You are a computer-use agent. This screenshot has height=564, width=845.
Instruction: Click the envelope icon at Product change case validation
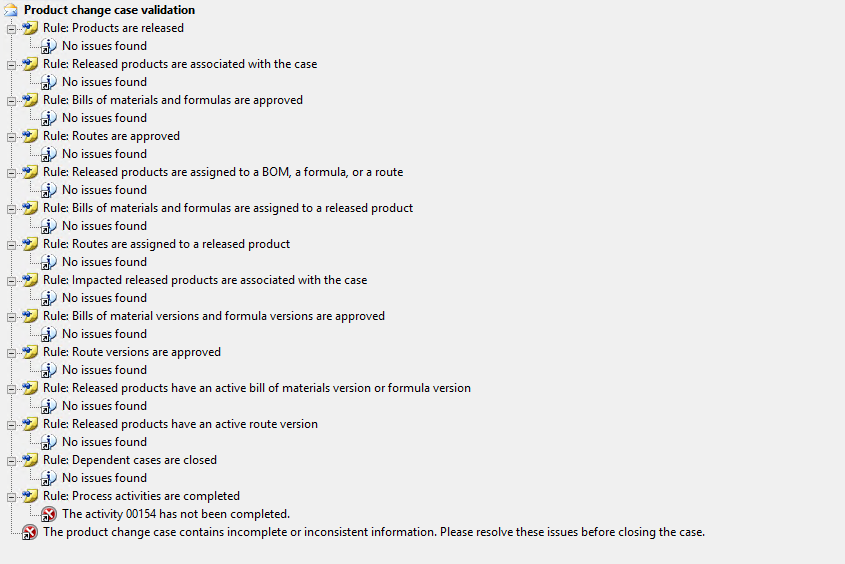point(11,10)
